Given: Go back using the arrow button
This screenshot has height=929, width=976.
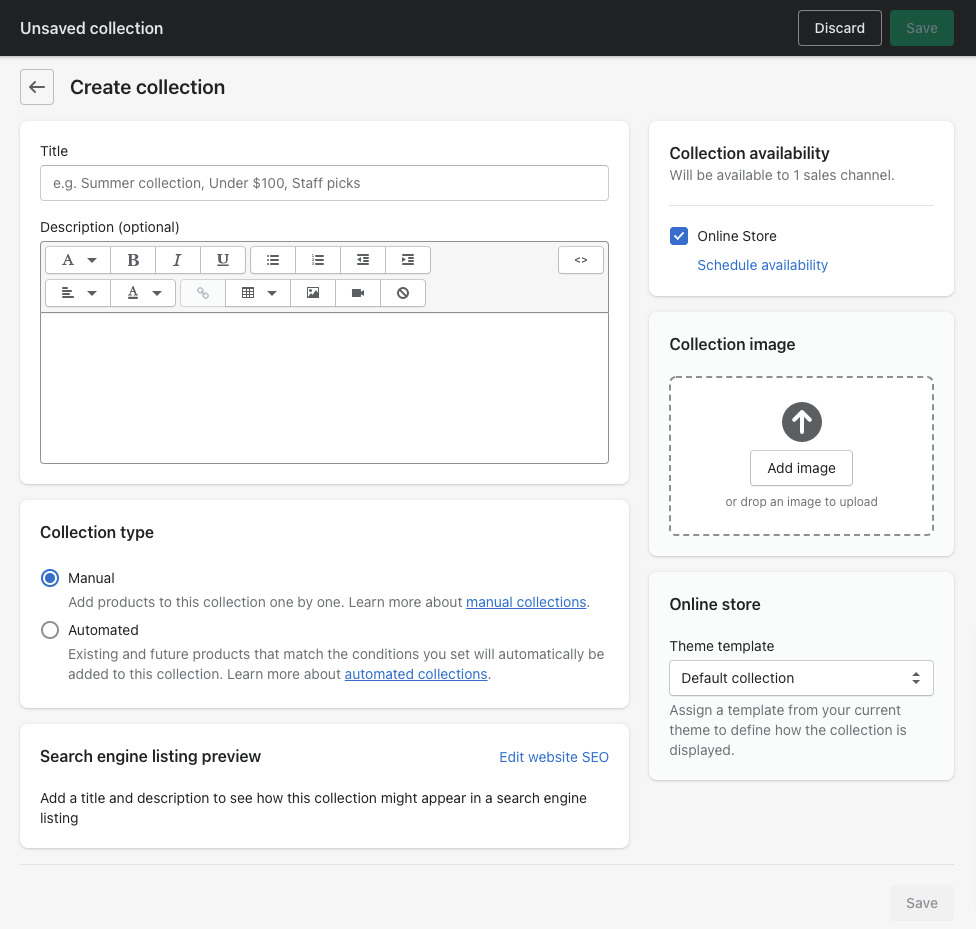Looking at the screenshot, I should coord(37,87).
